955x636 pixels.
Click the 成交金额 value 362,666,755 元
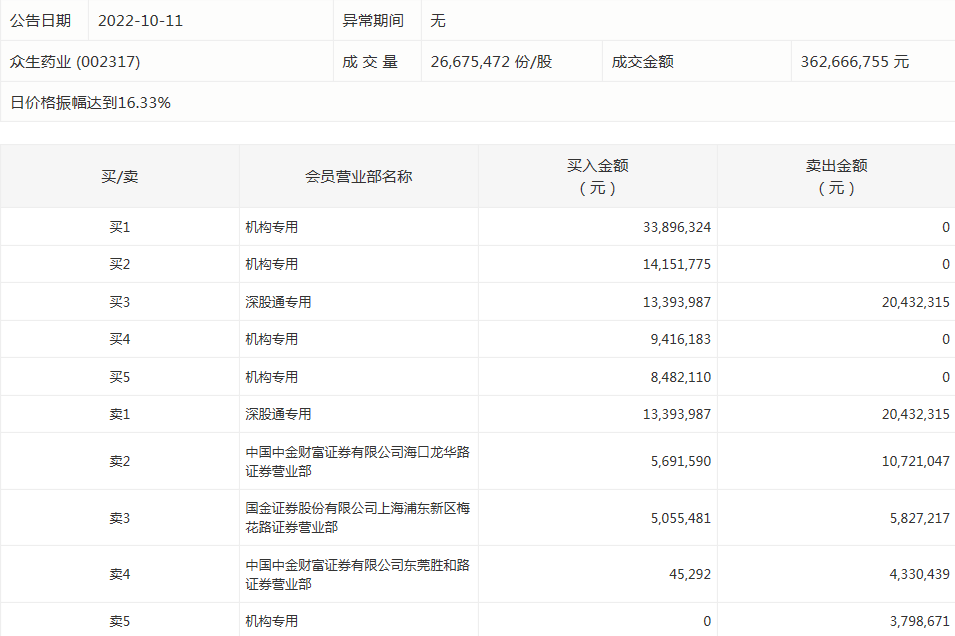(x=855, y=61)
